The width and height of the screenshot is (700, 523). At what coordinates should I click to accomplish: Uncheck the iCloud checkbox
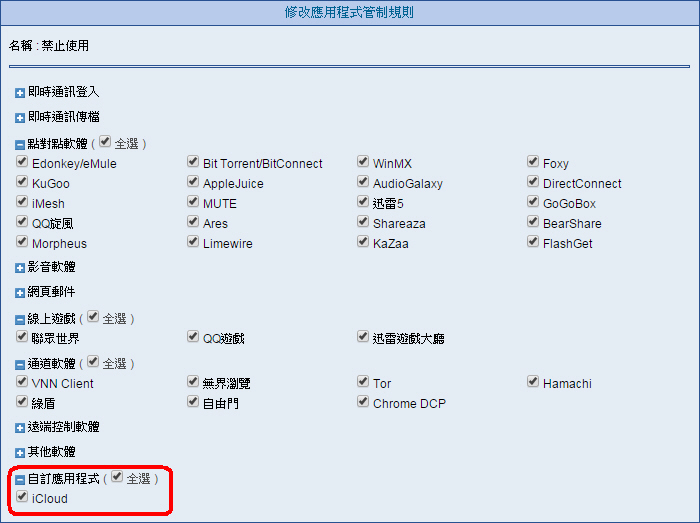coord(22,496)
